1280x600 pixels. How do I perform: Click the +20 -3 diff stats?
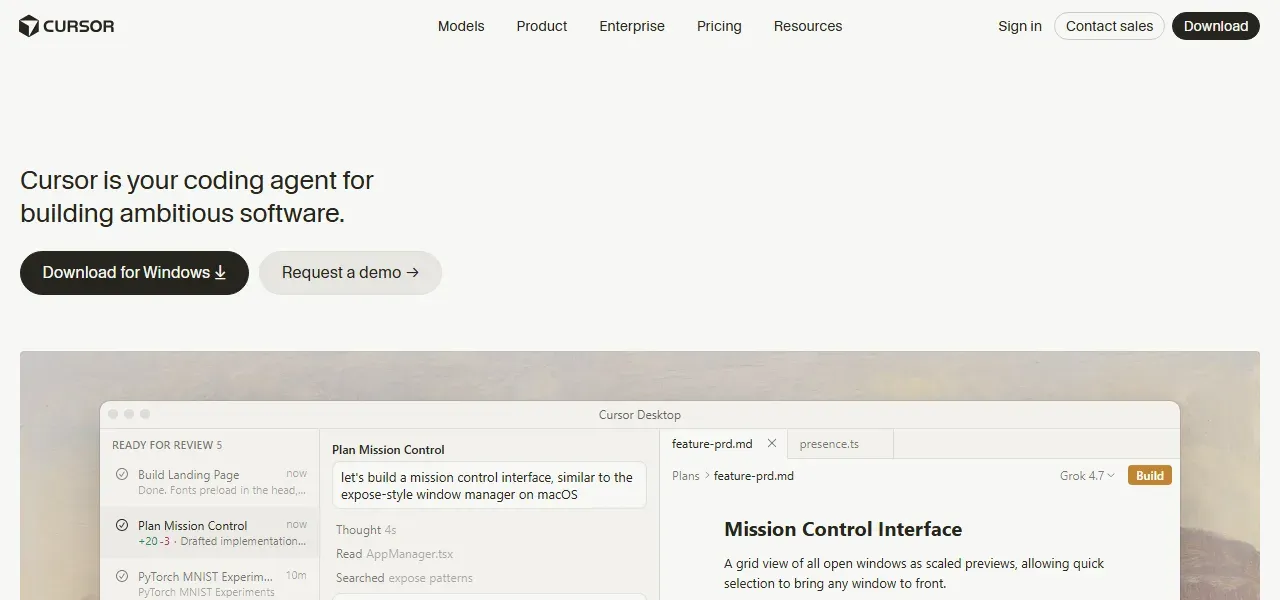click(154, 541)
